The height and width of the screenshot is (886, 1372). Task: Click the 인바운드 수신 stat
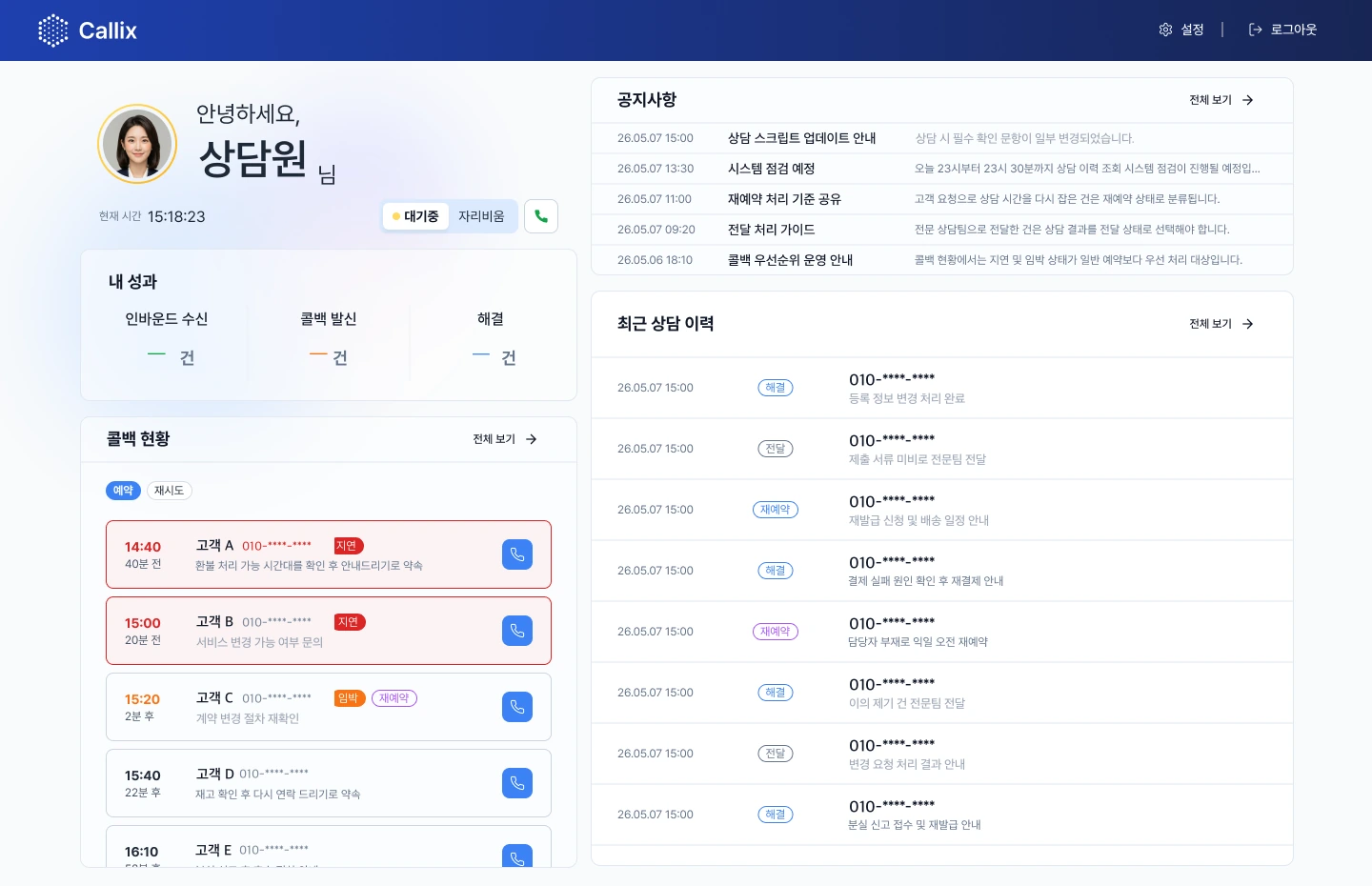167,339
